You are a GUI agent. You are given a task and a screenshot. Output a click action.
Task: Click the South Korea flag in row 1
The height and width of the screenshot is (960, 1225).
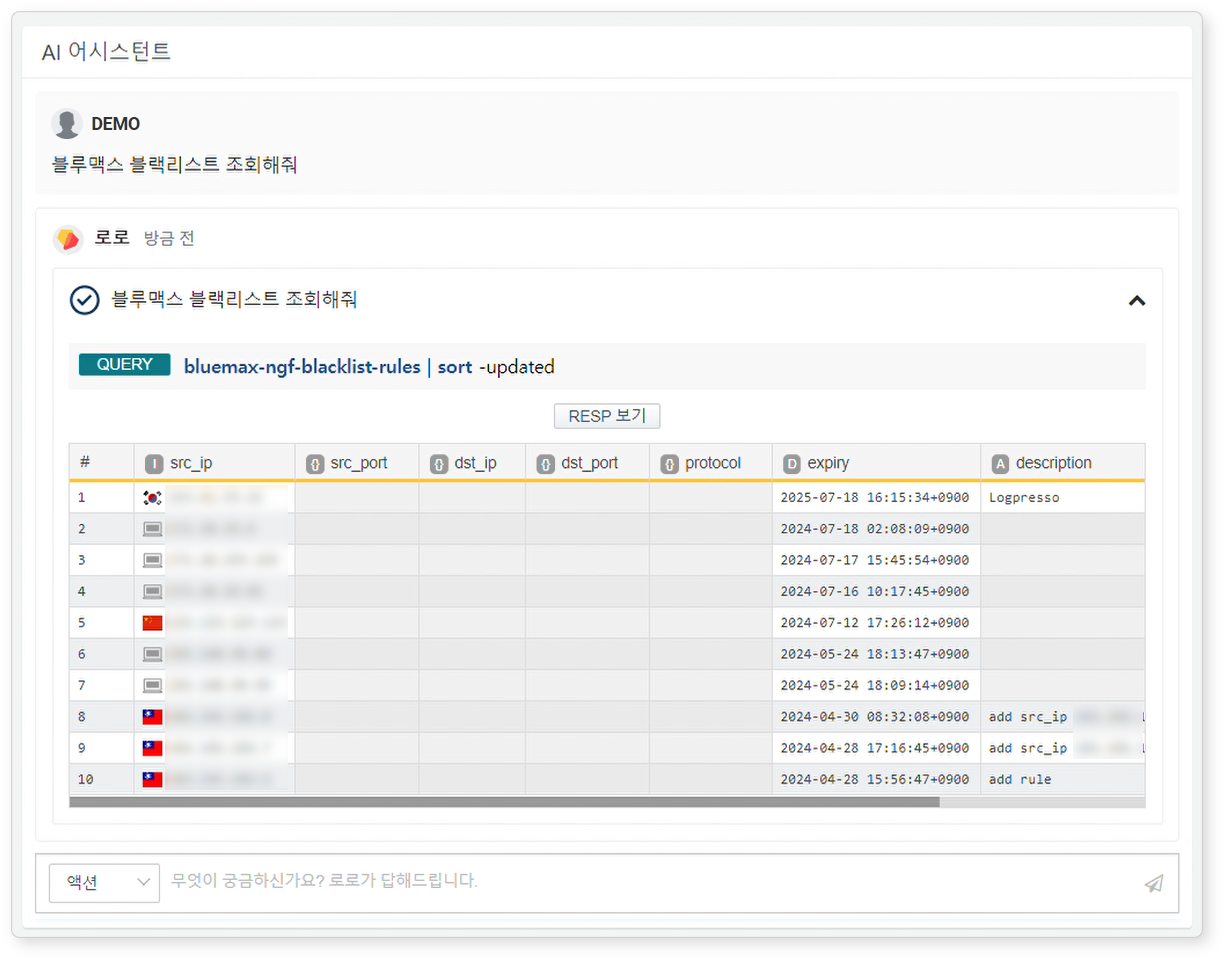point(152,497)
